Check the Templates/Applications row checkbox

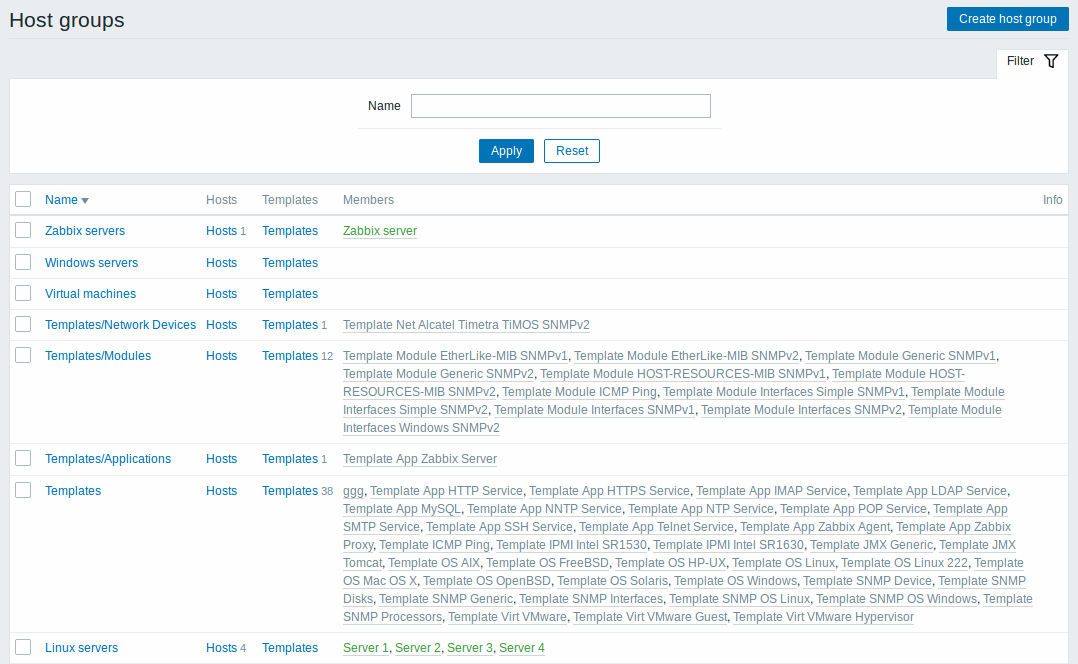coord(23,458)
